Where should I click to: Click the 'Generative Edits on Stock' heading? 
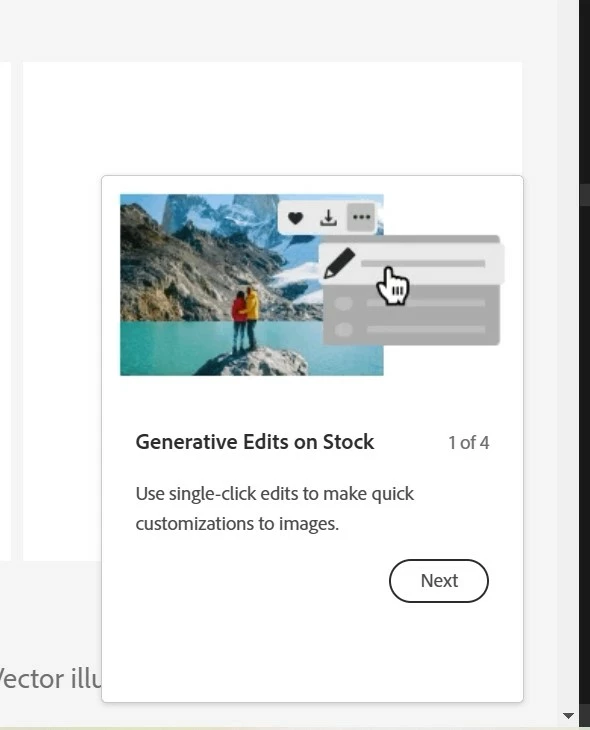[x=255, y=442]
